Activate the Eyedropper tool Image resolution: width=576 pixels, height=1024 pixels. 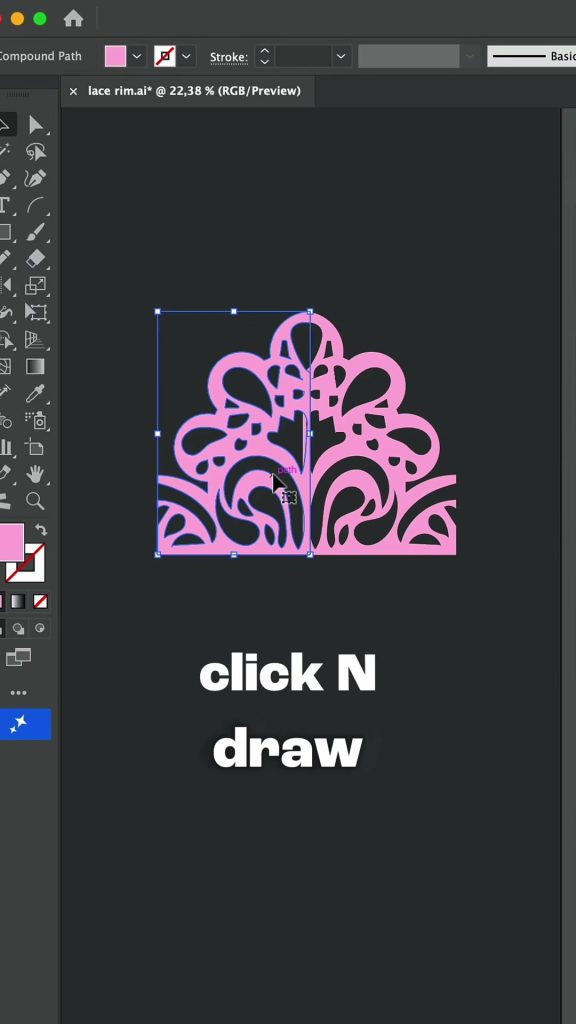(x=35, y=393)
